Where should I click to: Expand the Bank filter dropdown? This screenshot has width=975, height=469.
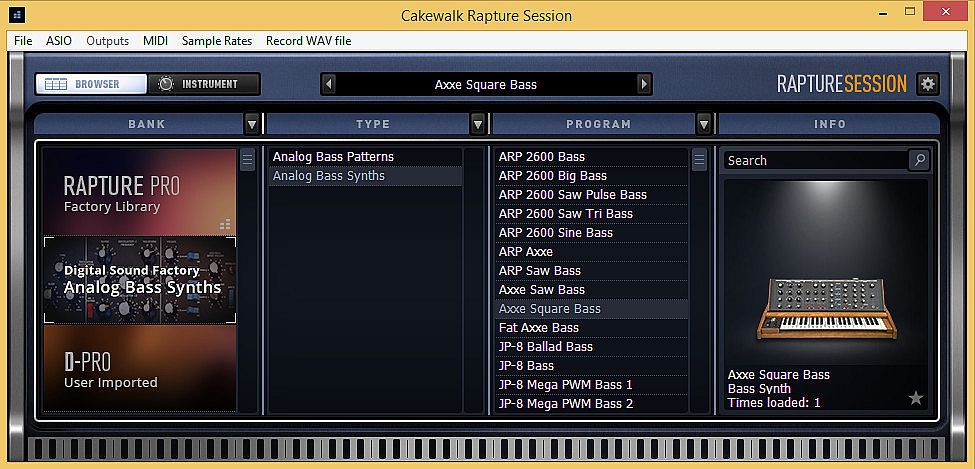tap(252, 124)
